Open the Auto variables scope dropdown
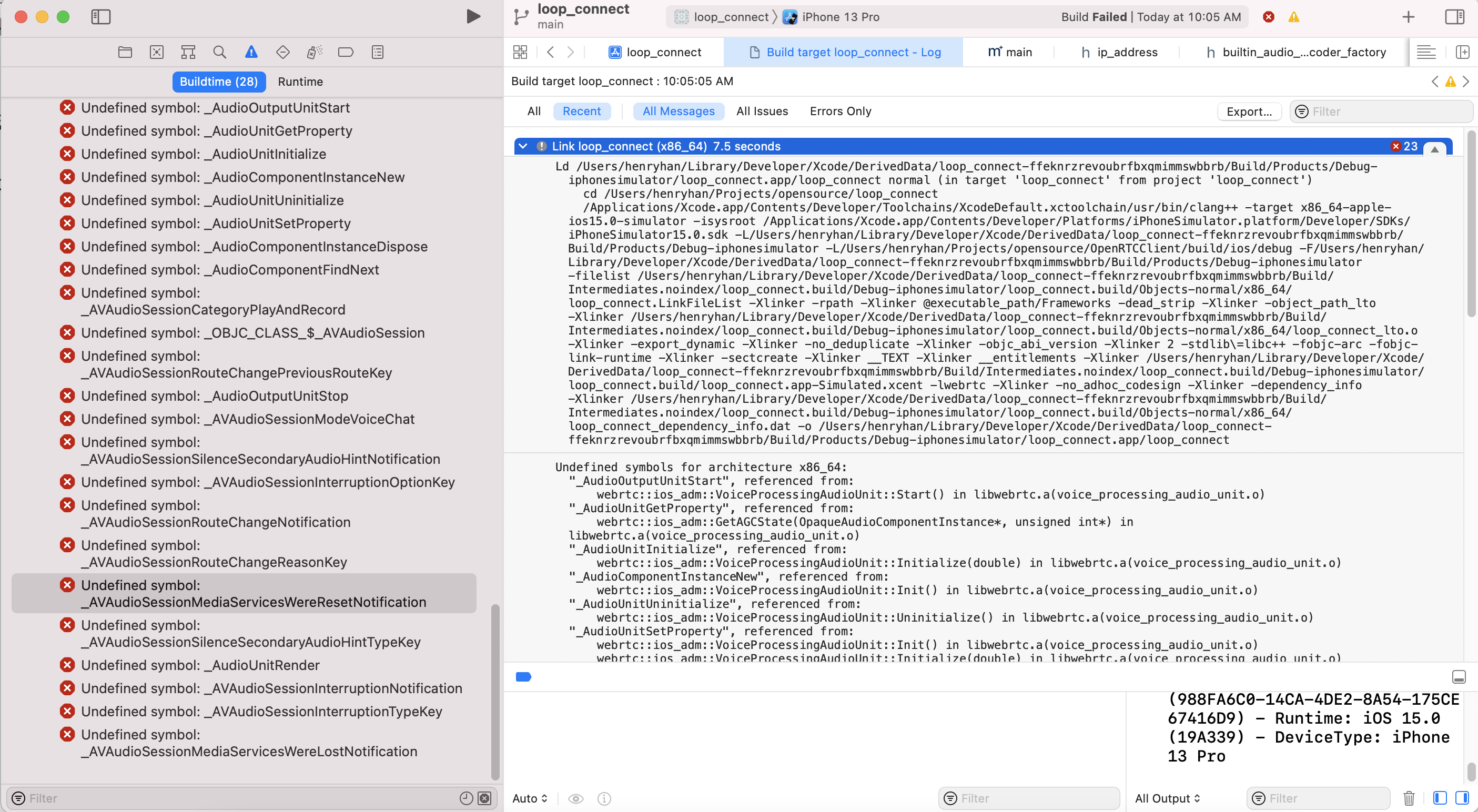This screenshot has height=812, width=1478. point(530,798)
